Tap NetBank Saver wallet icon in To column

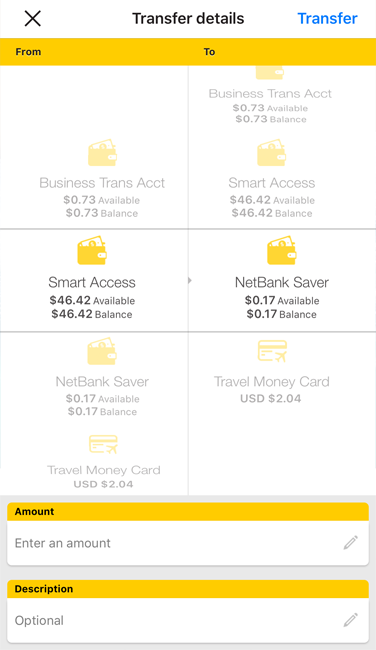(x=281, y=251)
